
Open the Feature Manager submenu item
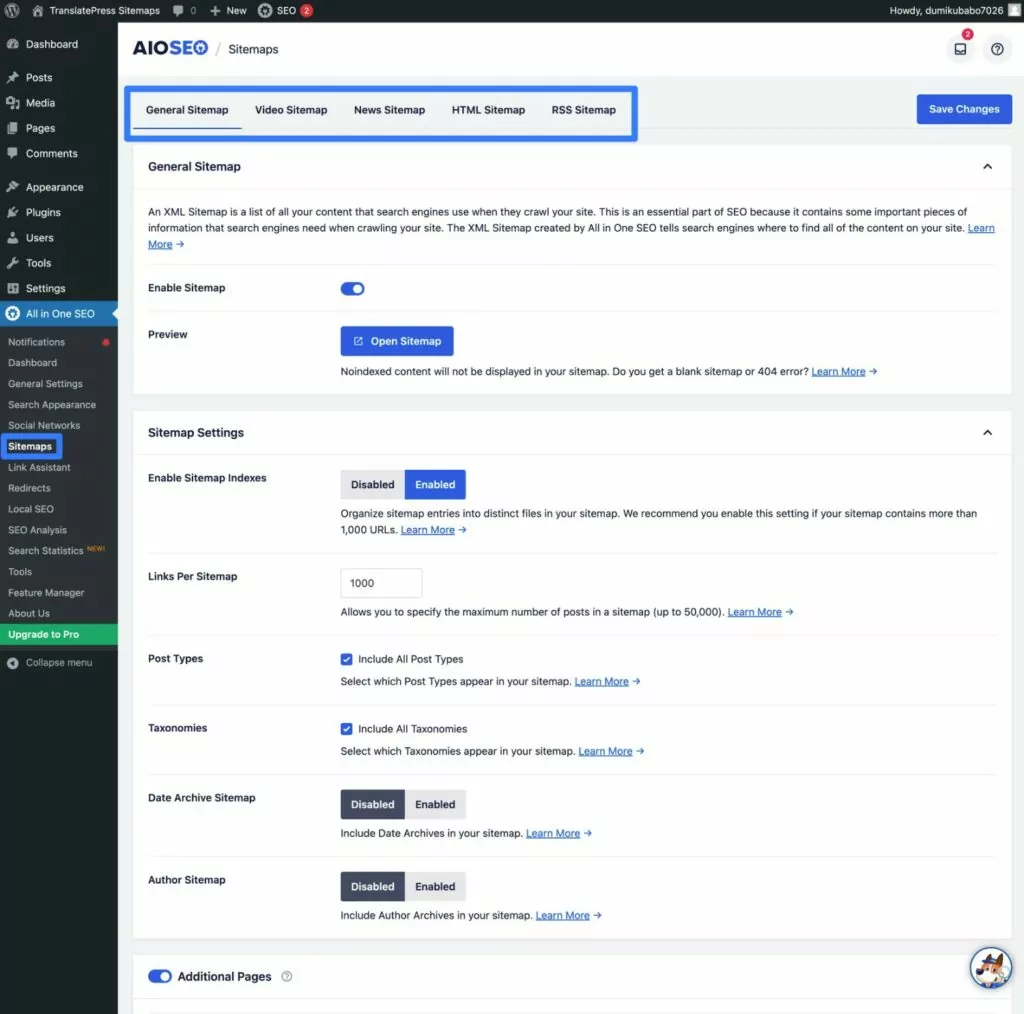[x=46, y=593]
